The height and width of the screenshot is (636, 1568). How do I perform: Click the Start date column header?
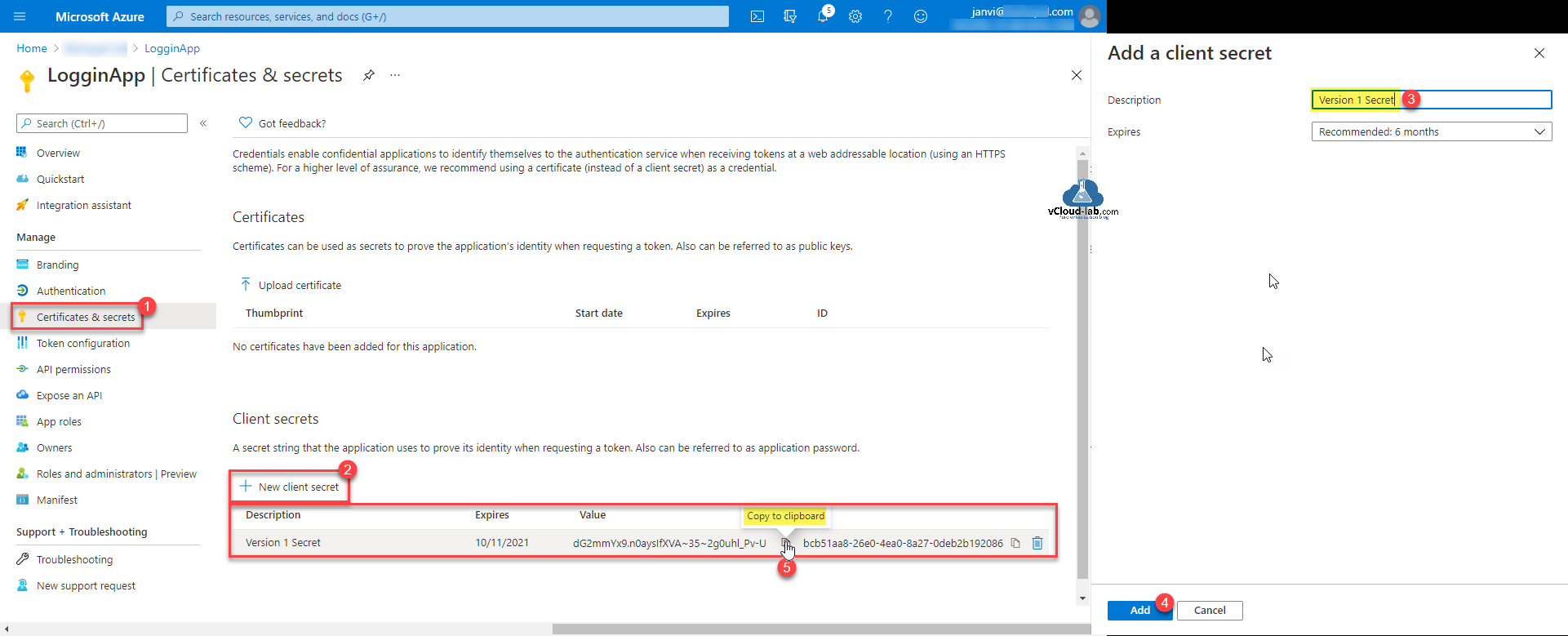point(599,313)
